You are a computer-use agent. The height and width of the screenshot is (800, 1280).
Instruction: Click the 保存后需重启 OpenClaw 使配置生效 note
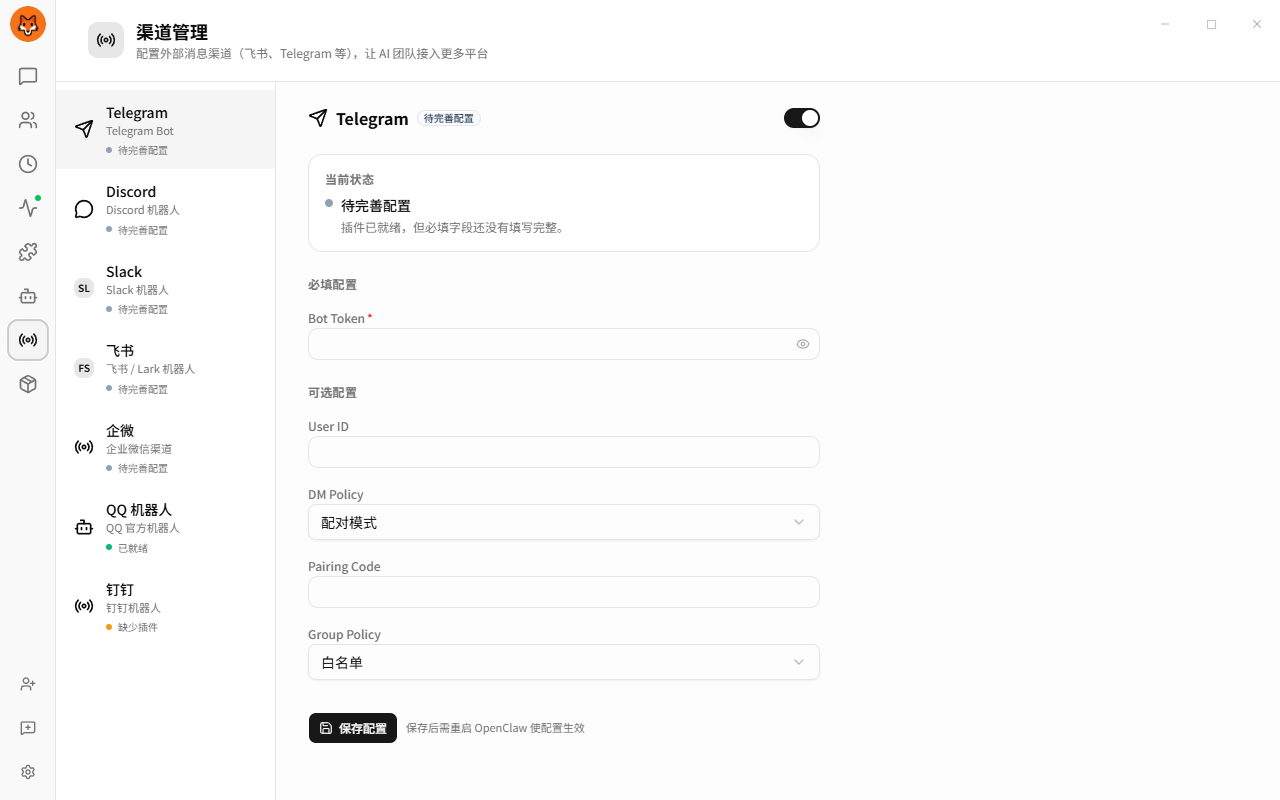click(x=495, y=728)
